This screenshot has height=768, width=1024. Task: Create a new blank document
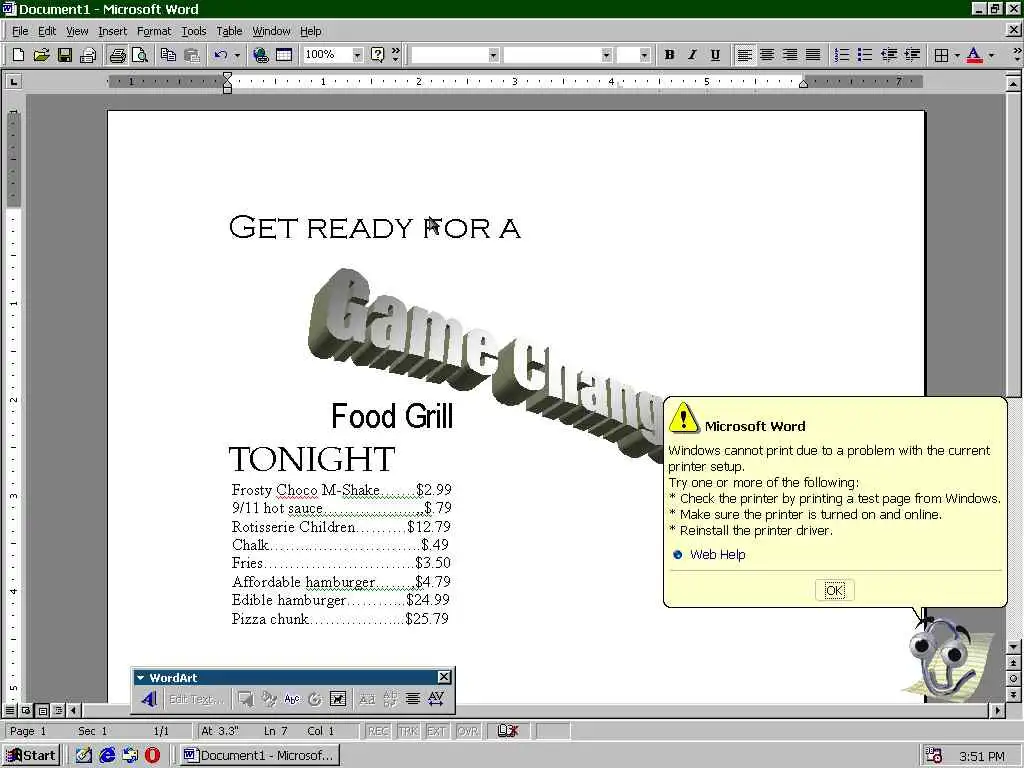pyautogui.click(x=18, y=55)
